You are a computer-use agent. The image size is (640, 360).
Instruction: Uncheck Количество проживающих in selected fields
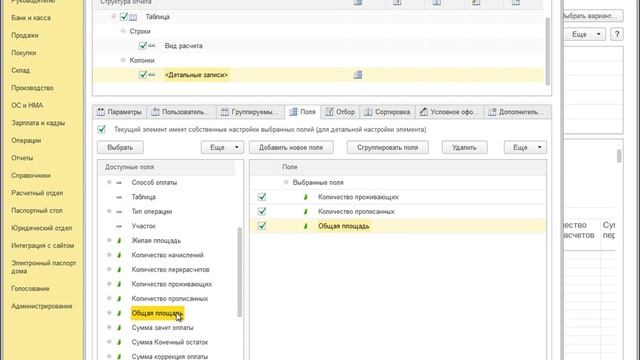pyautogui.click(x=262, y=197)
